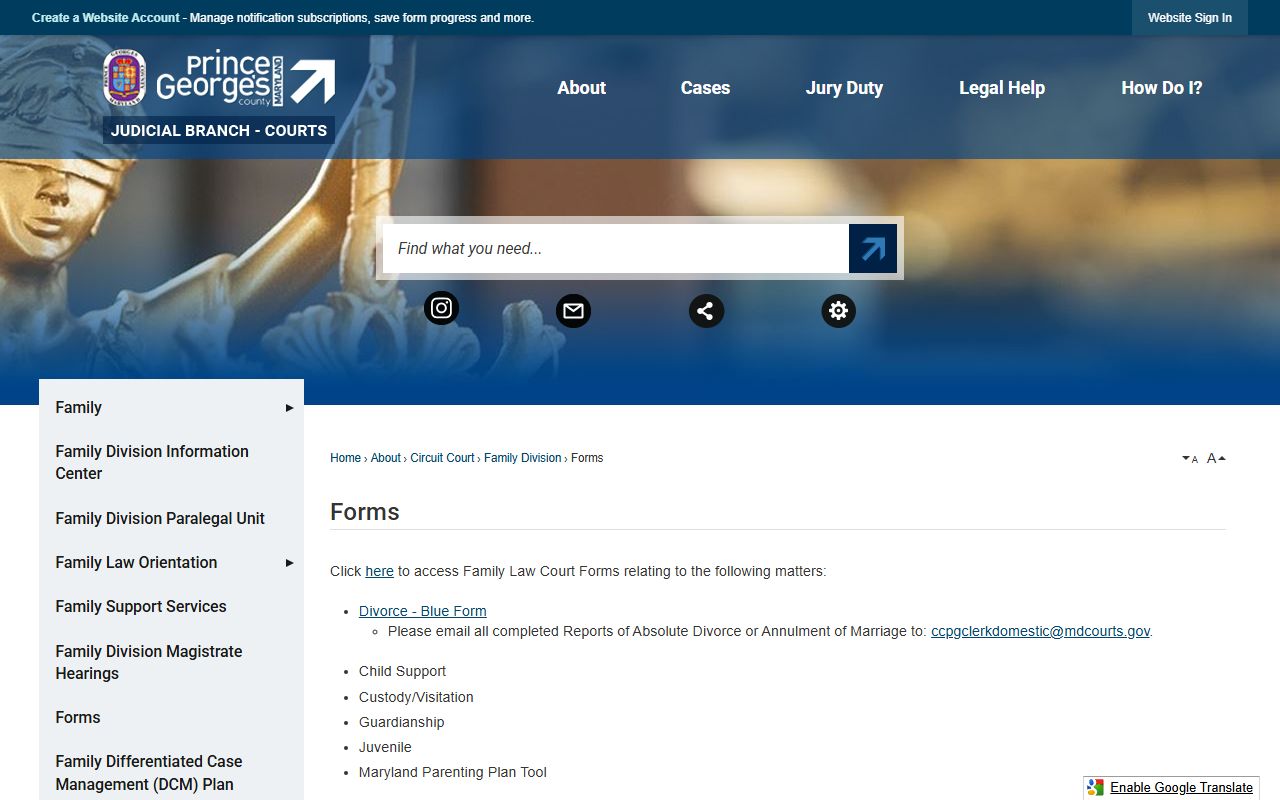Viewport: 1280px width, 800px height.
Task: Open the Cases menu
Action: (x=705, y=88)
